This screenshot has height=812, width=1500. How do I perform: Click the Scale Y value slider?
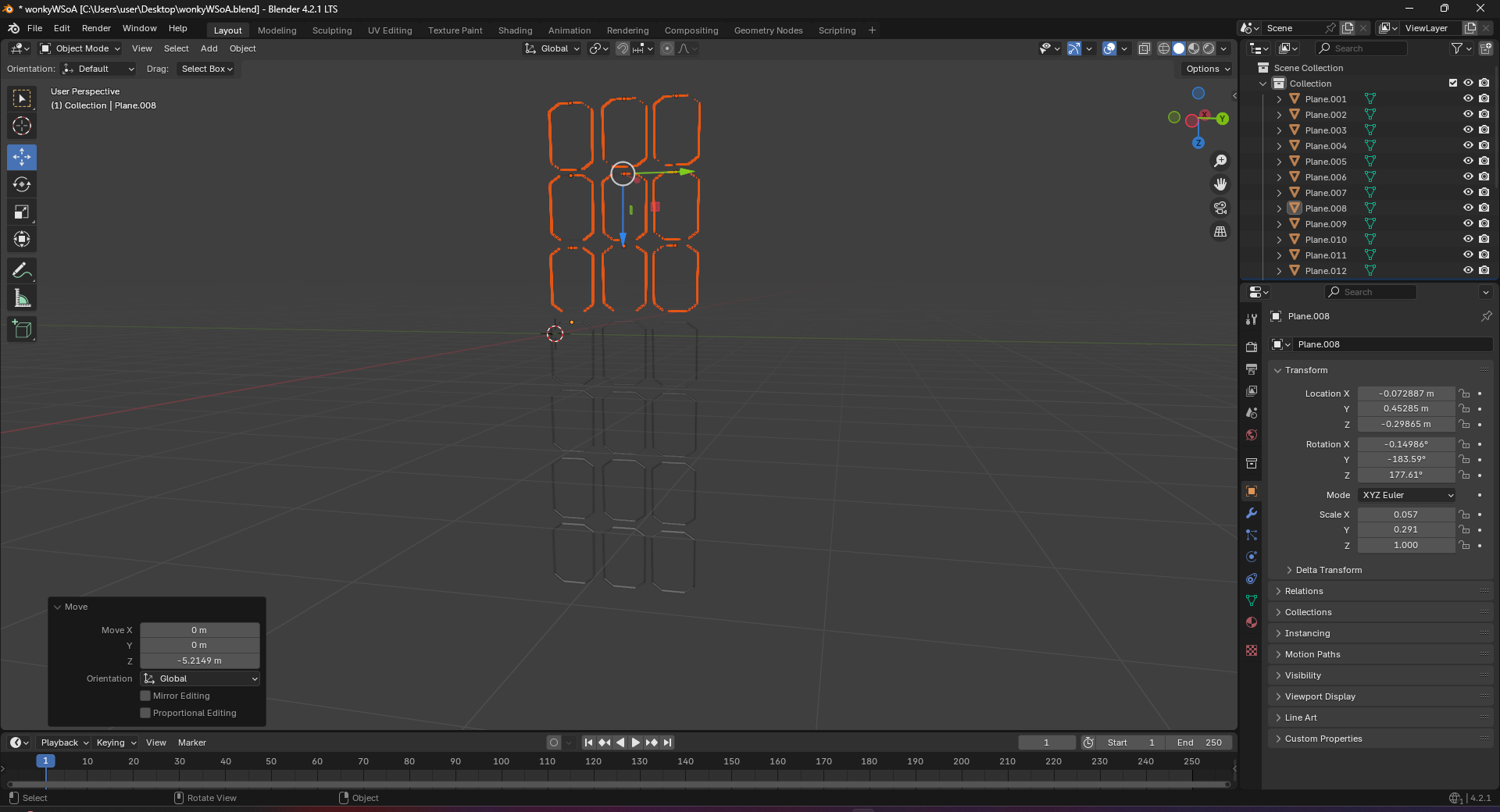[1405, 529]
